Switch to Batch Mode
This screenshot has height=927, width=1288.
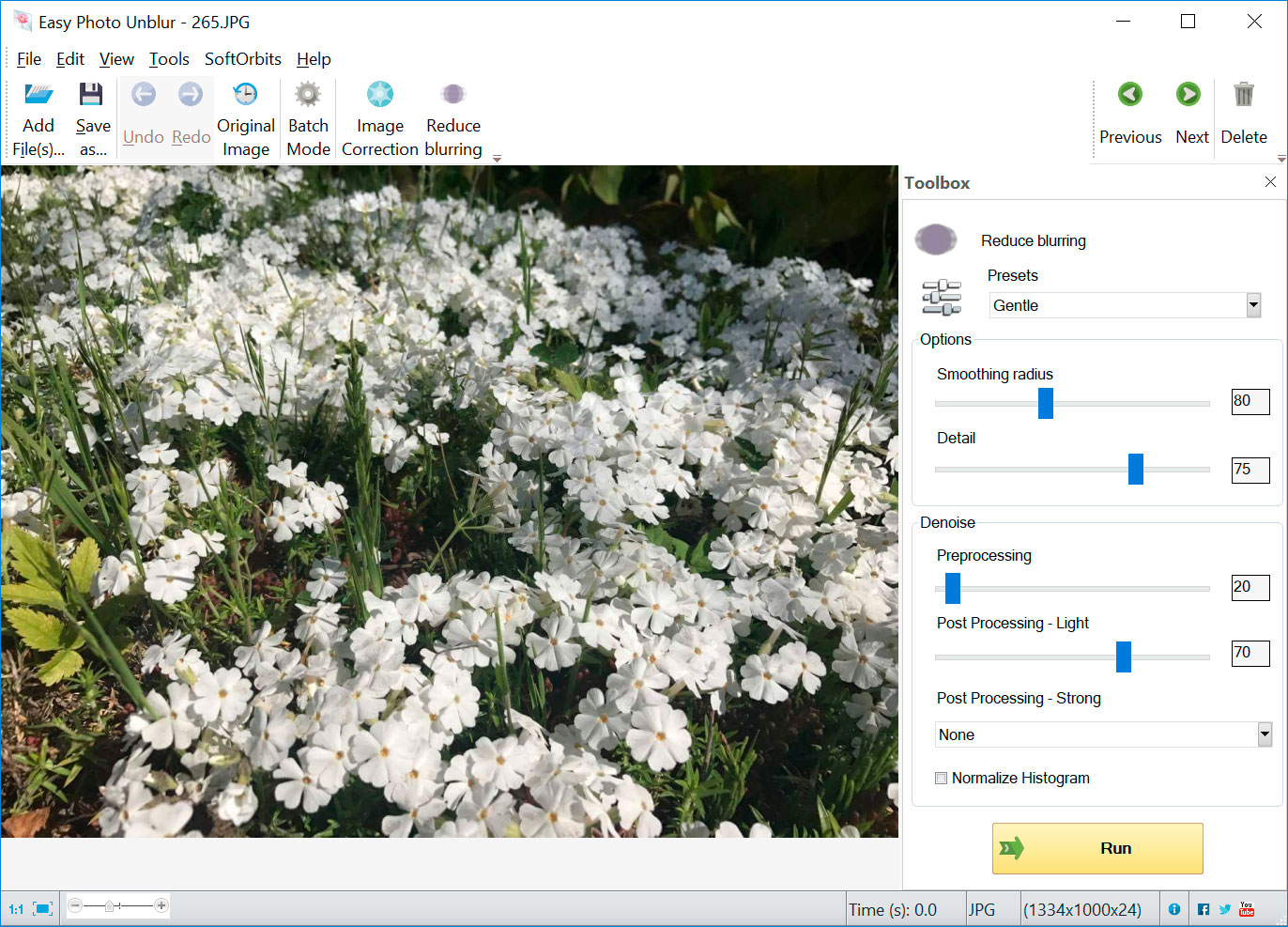tap(308, 113)
